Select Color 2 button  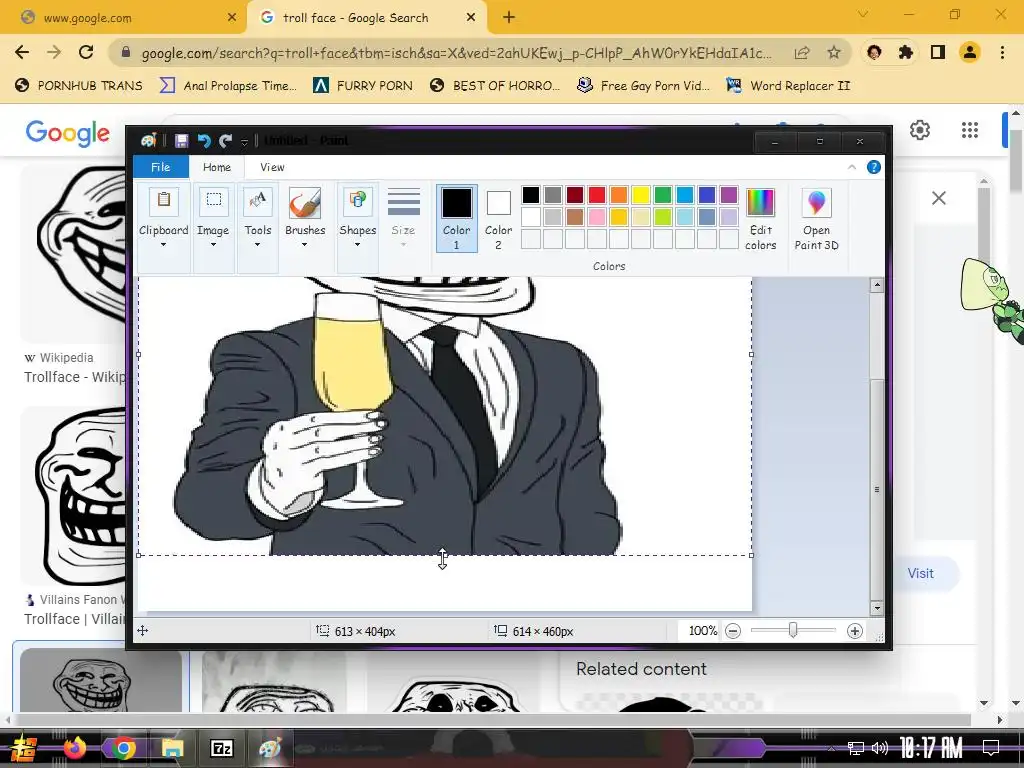pos(498,218)
